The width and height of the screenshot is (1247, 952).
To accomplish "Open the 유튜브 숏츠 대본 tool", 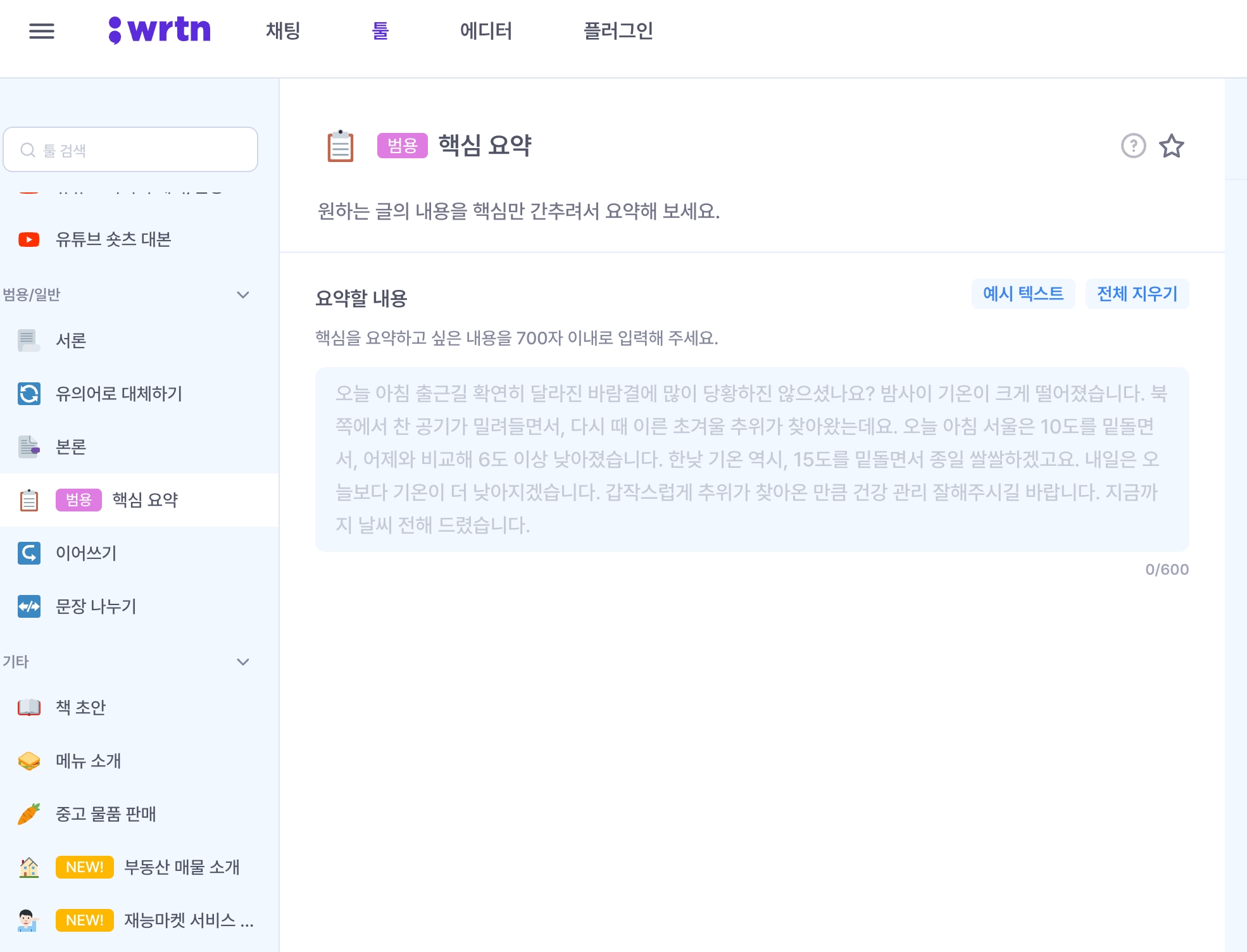I will click(x=113, y=239).
